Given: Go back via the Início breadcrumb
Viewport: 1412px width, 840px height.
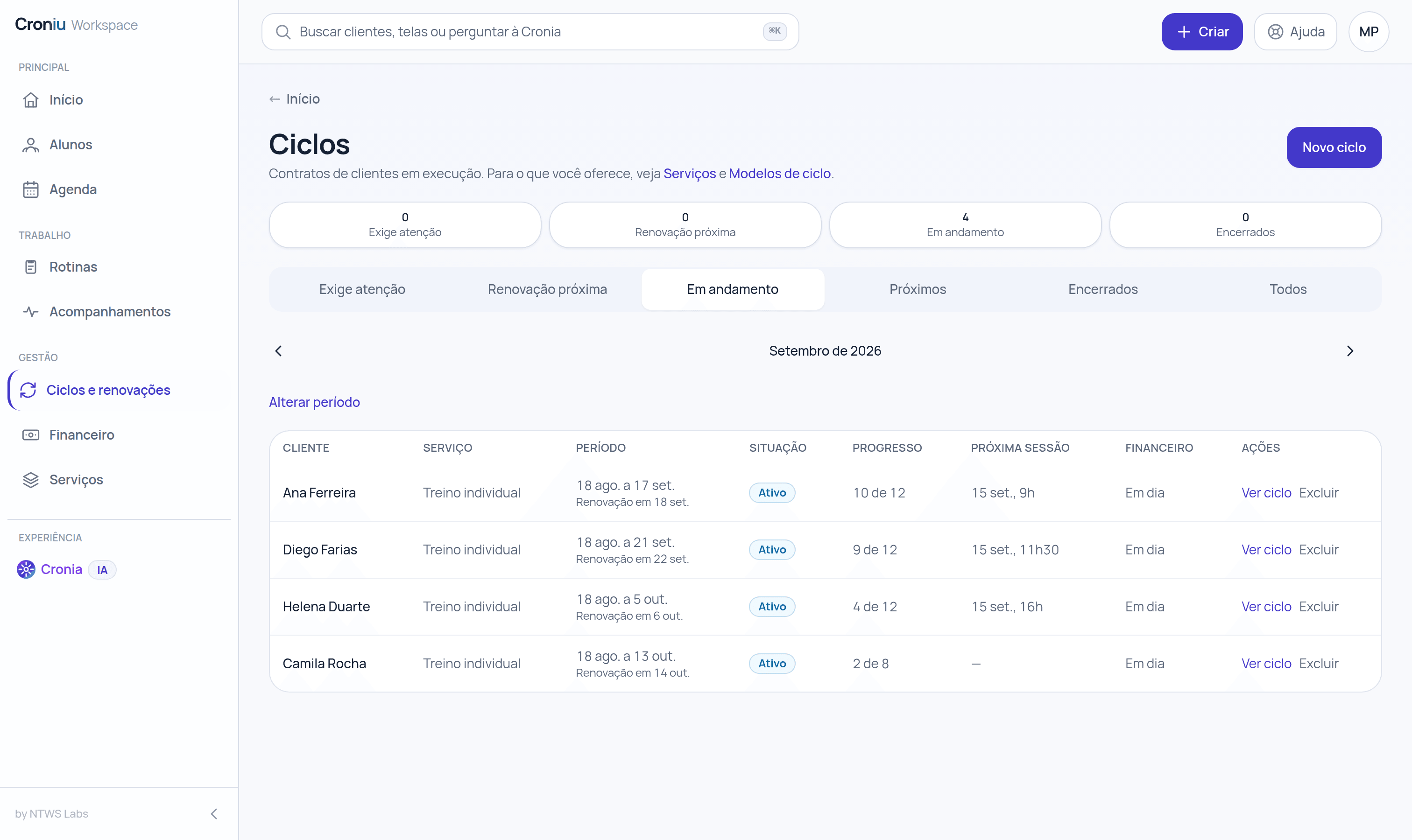Looking at the screenshot, I should tap(295, 99).
